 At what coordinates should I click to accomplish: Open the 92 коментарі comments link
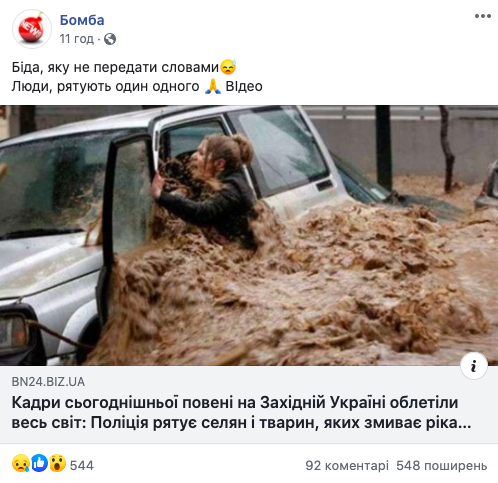(347, 465)
